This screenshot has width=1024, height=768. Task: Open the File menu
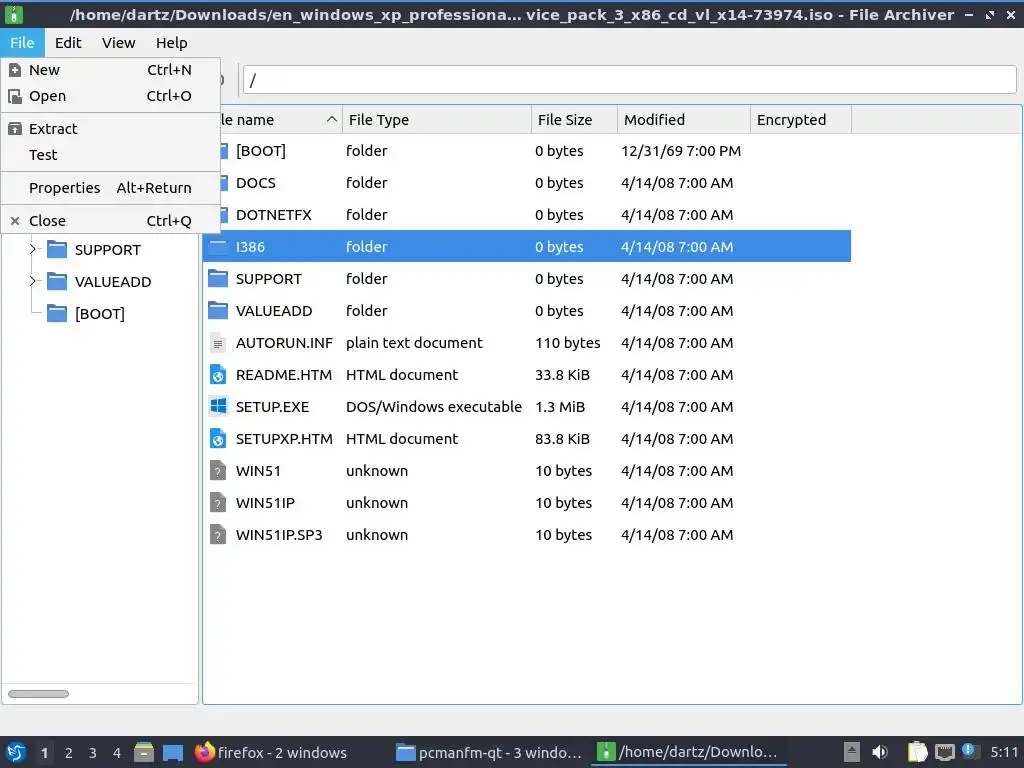coord(22,42)
